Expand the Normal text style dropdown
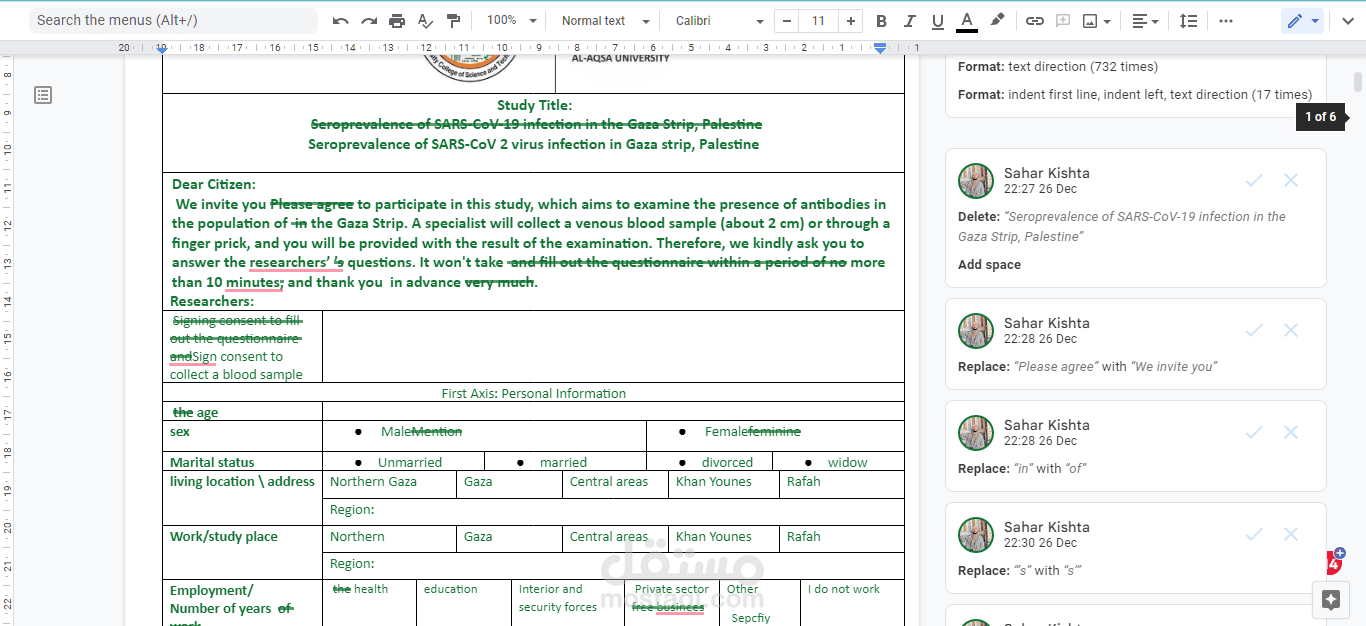 (604, 21)
